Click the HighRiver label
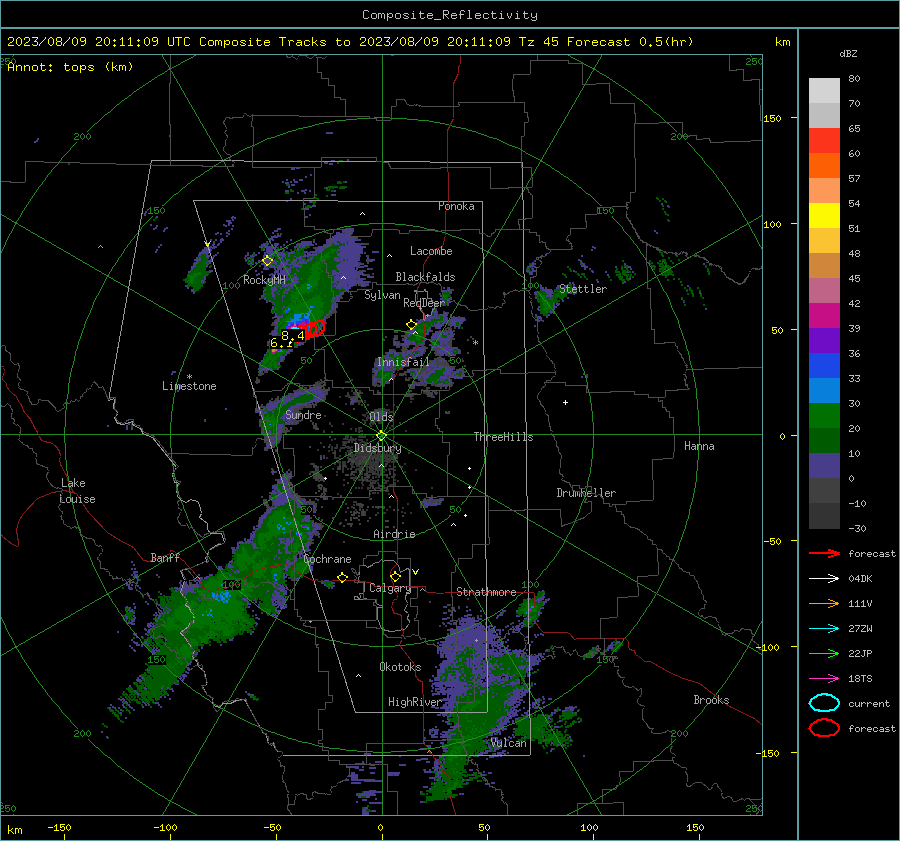 [414, 702]
